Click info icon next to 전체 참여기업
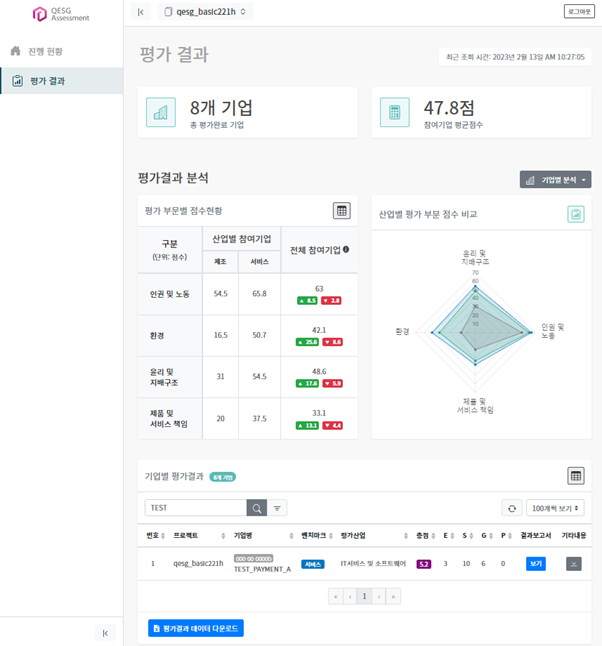602x646 pixels. (346, 250)
